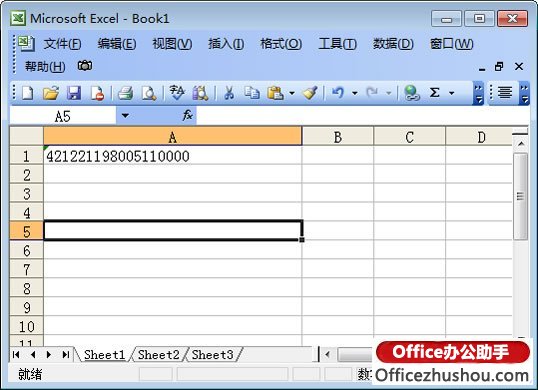Screen dimensions: 538x390
Task: Click the vertical scroll up arrow
Action: coord(521,144)
